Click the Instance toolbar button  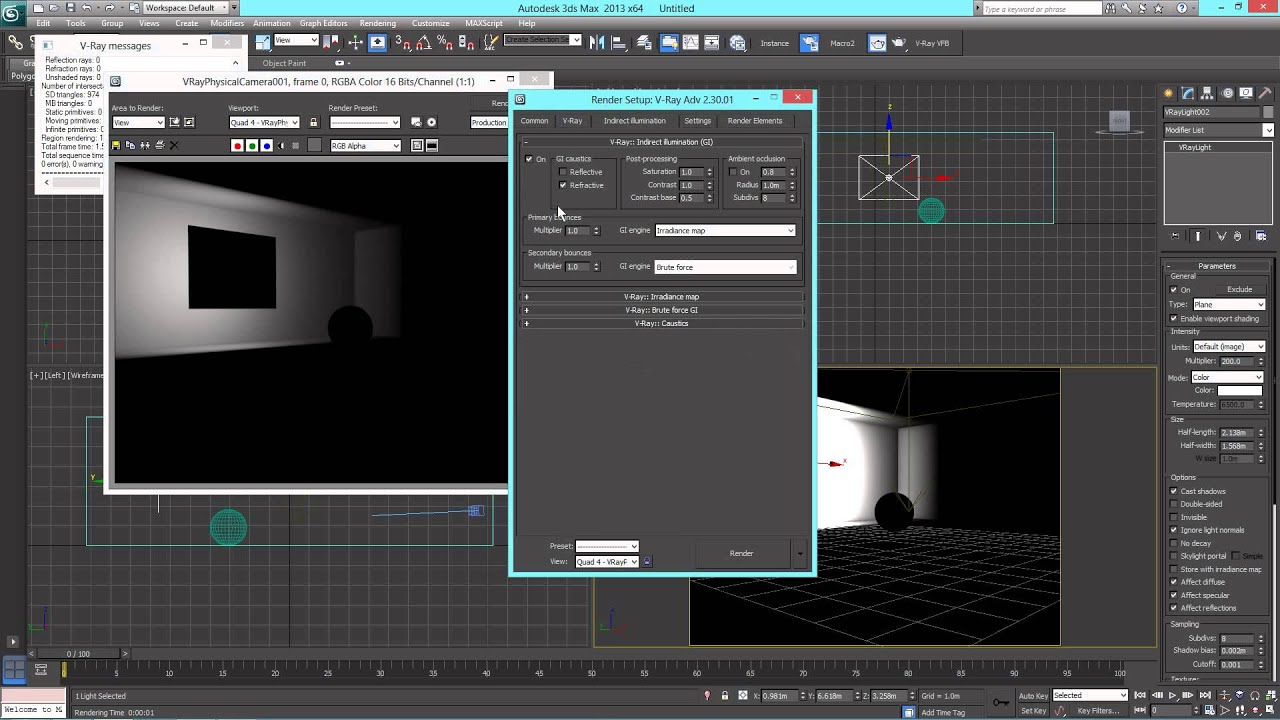pyautogui.click(x=774, y=43)
